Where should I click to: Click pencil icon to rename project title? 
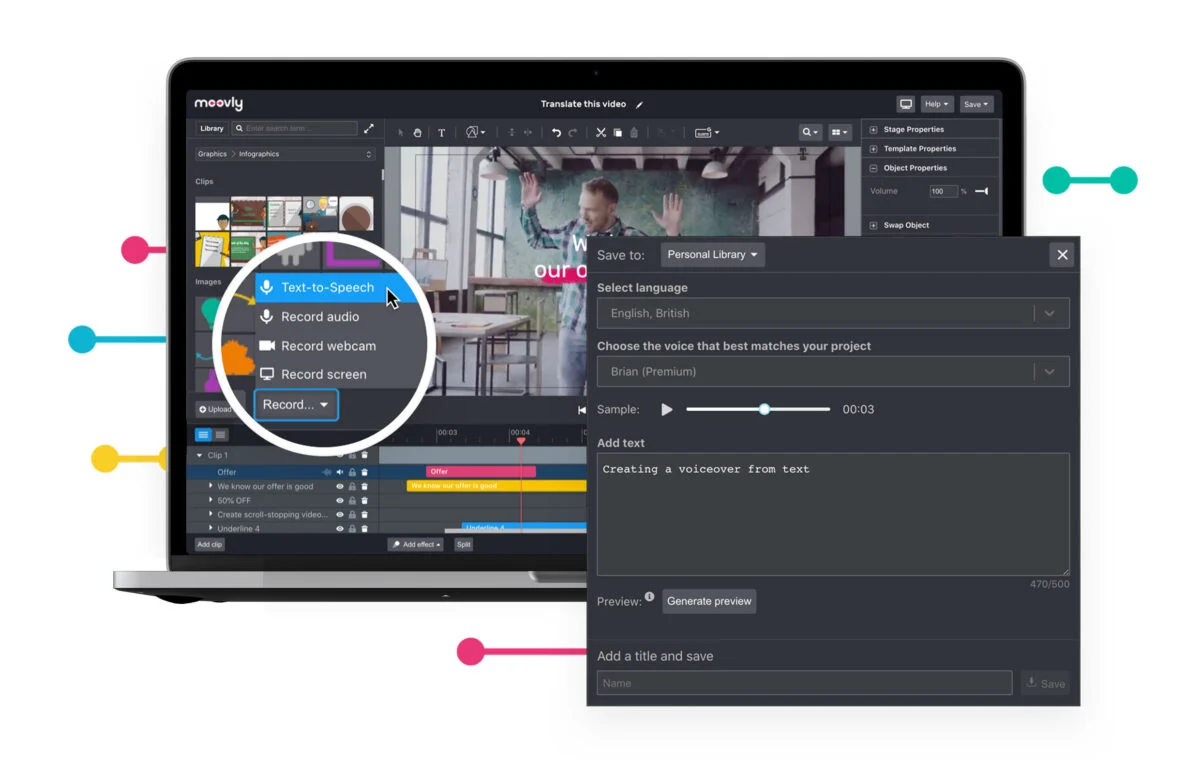(640, 104)
